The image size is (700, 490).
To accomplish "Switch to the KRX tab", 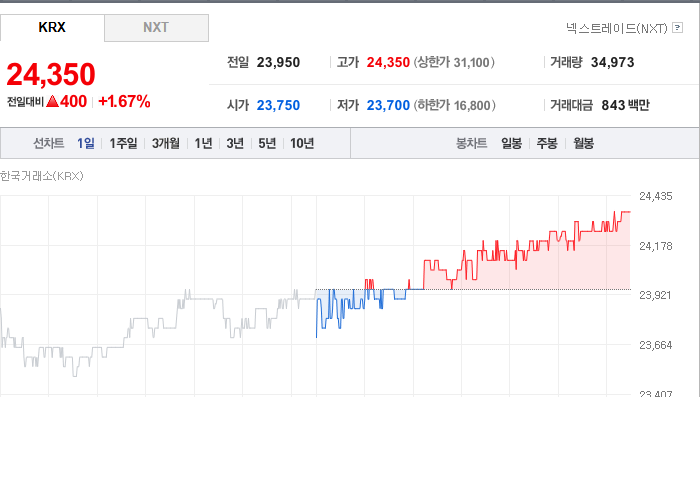I will (x=52, y=28).
